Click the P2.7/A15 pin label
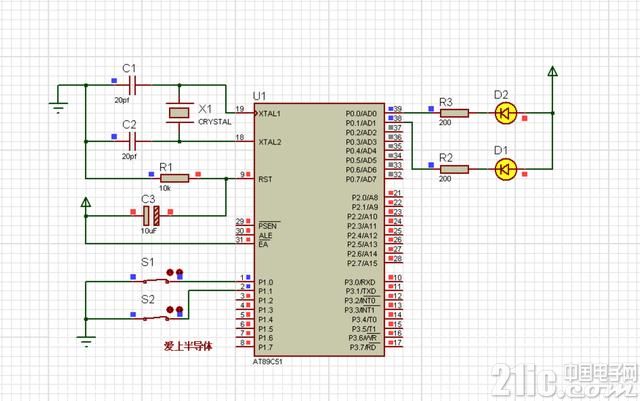The height and width of the screenshot is (401, 640). [x=362, y=263]
